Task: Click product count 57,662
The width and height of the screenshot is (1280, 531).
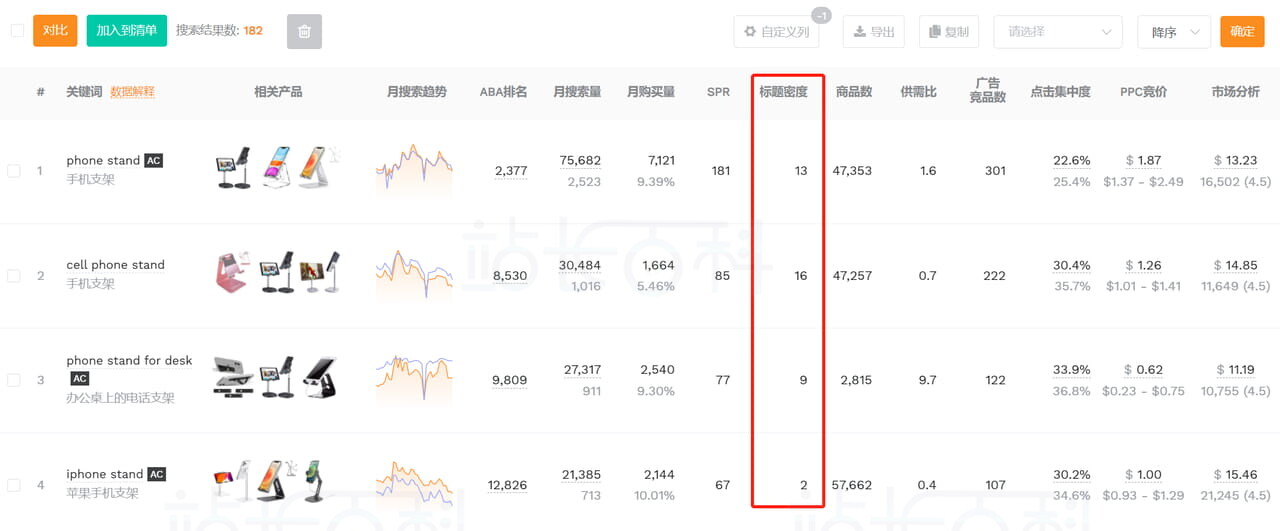Action: tap(852, 485)
